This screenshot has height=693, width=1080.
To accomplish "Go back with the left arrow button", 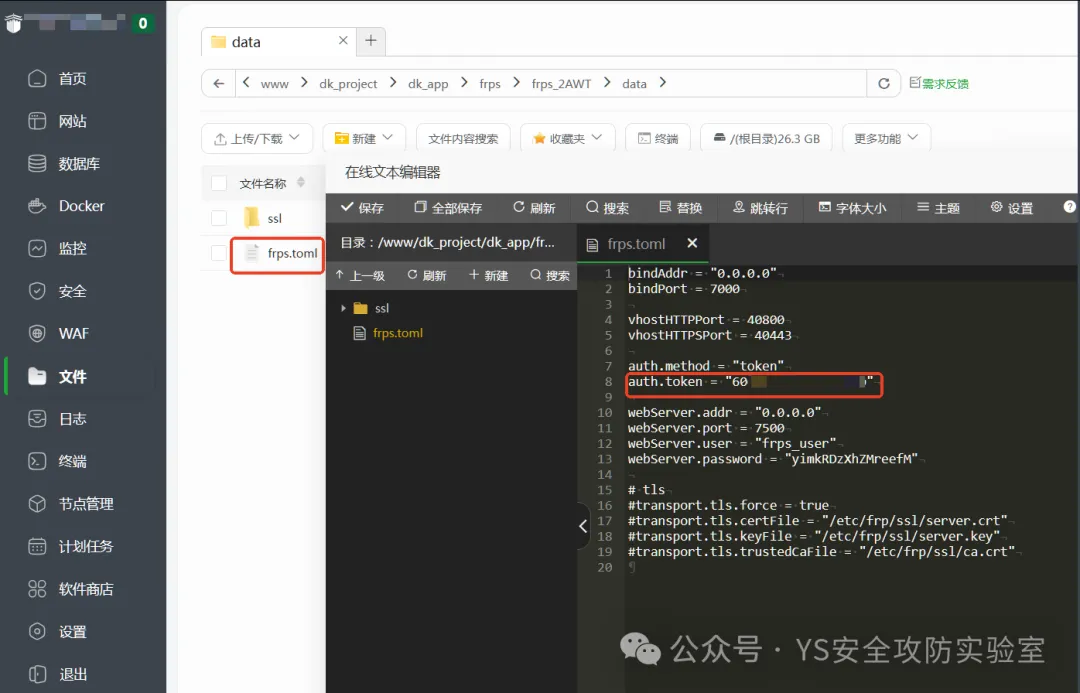I will tap(218, 83).
